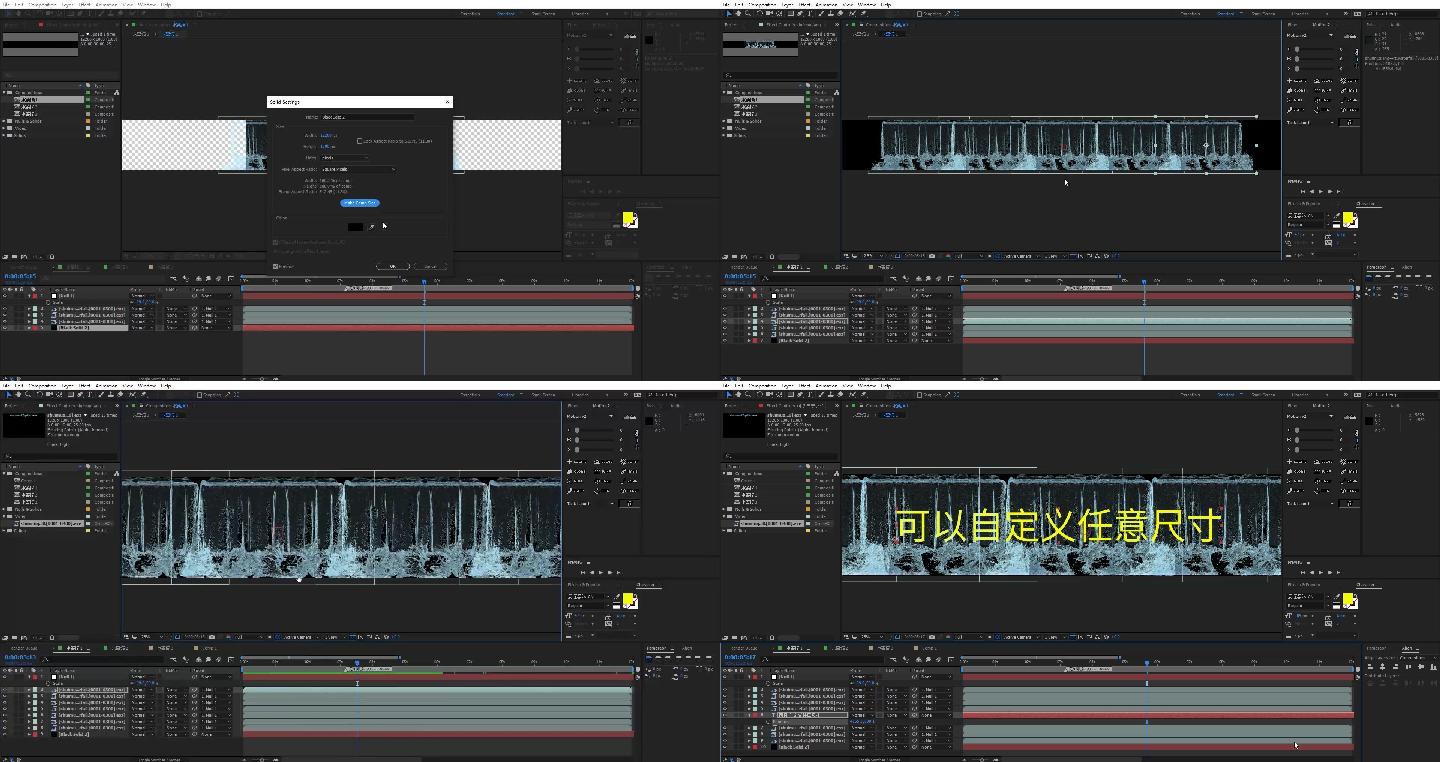Image resolution: width=1440 pixels, height=762 pixels.
Task: Click Align Vertical Center icon in yellow-caption window
Action: 1421,667
